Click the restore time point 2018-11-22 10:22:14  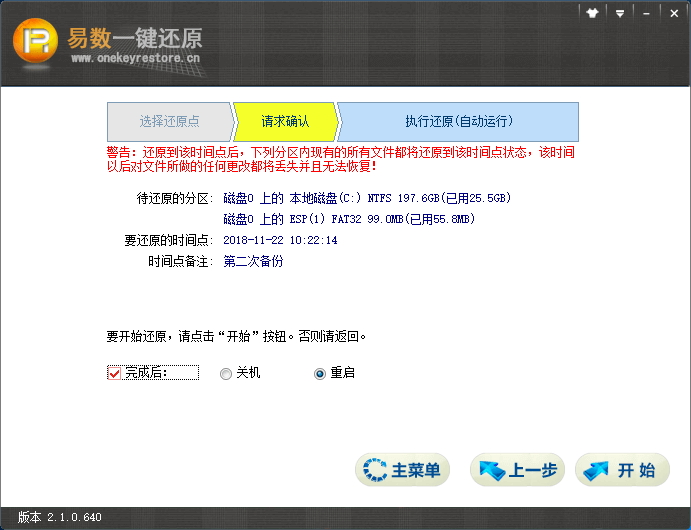point(280,240)
